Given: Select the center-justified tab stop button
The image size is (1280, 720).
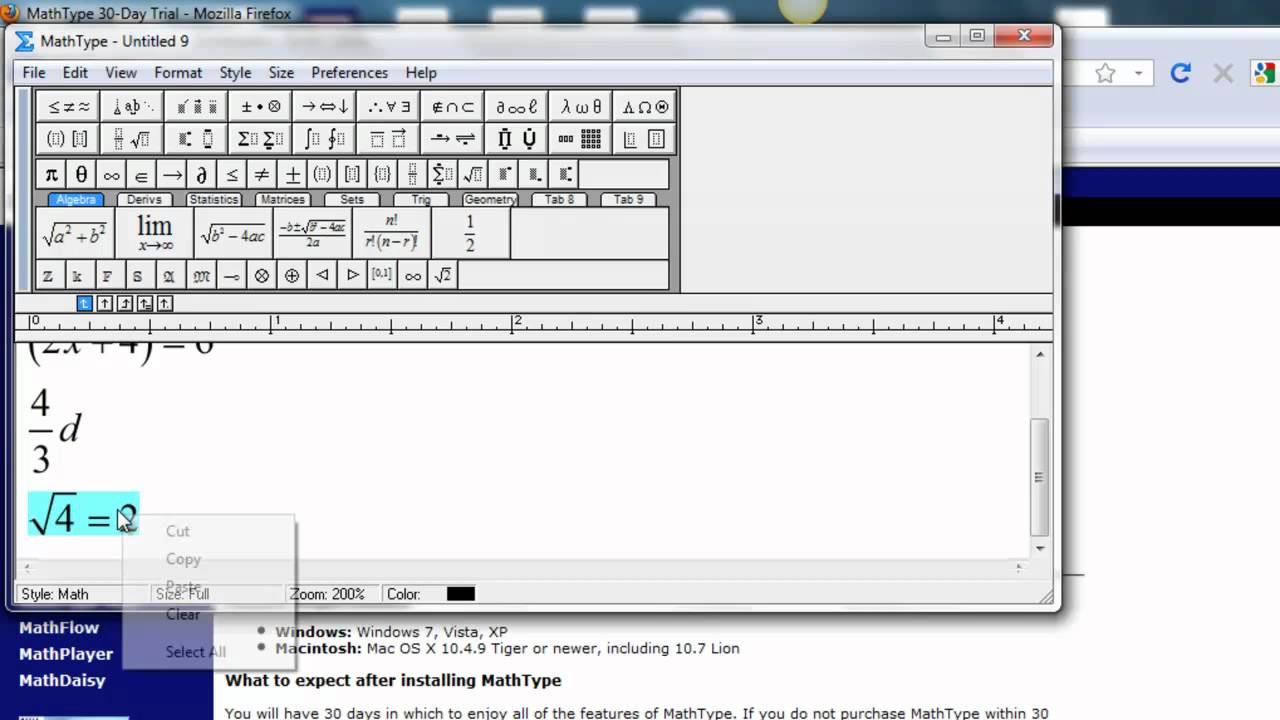Looking at the screenshot, I should tap(105, 303).
